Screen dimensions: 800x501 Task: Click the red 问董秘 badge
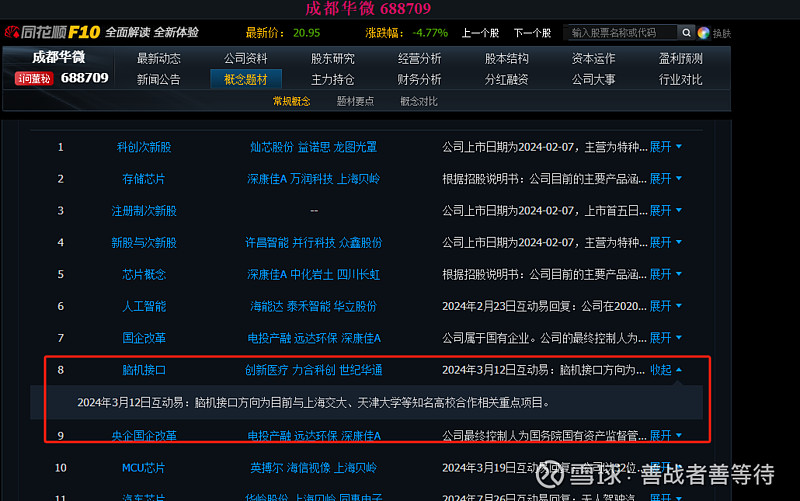pos(34,79)
